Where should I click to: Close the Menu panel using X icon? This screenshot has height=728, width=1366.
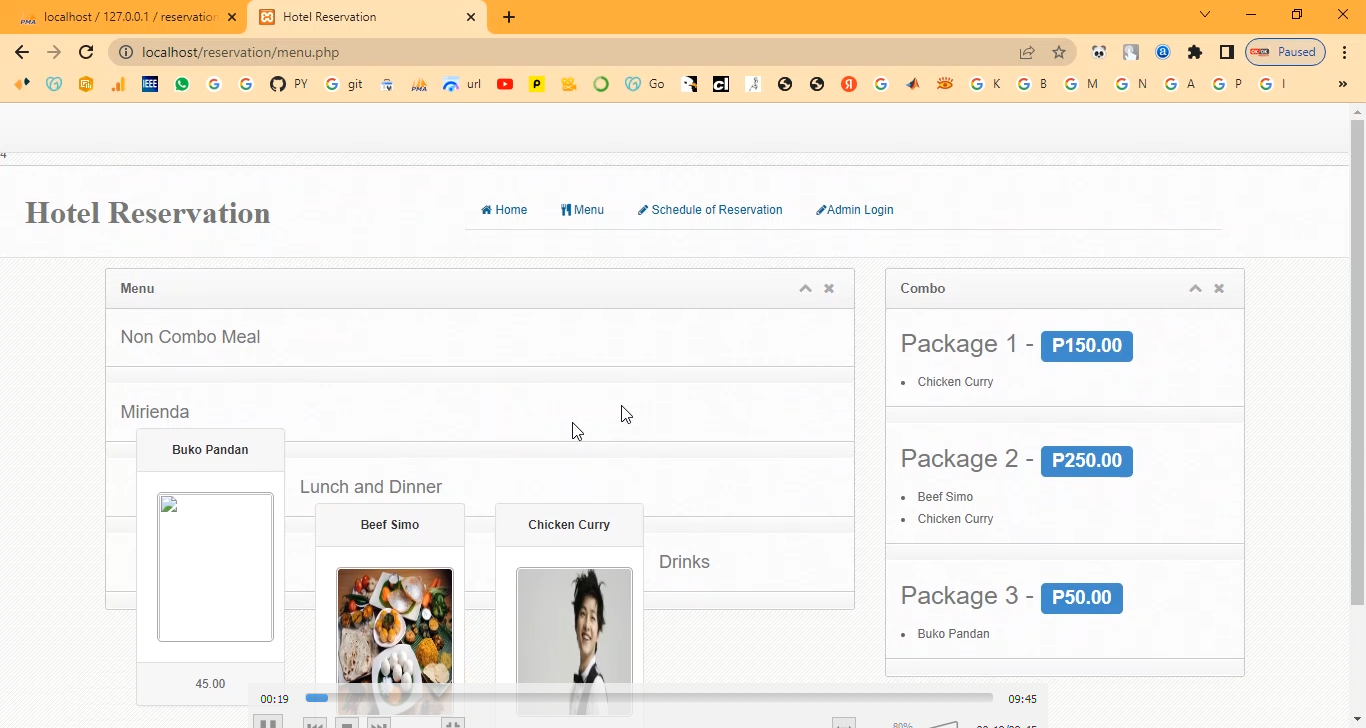[829, 289]
